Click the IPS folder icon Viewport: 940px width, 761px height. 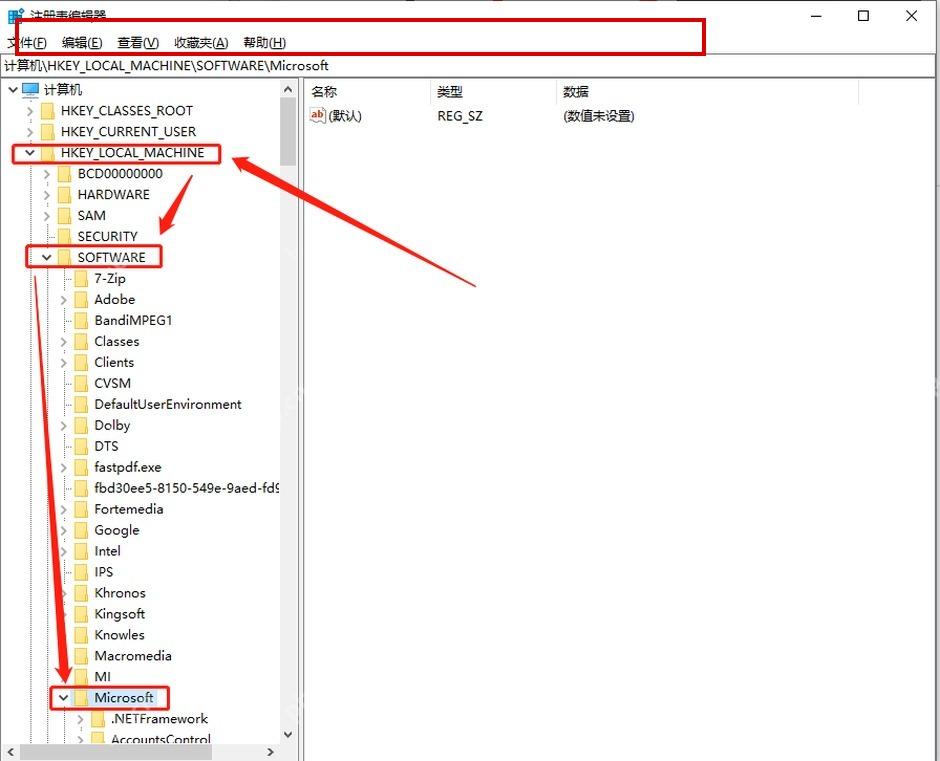pos(81,572)
